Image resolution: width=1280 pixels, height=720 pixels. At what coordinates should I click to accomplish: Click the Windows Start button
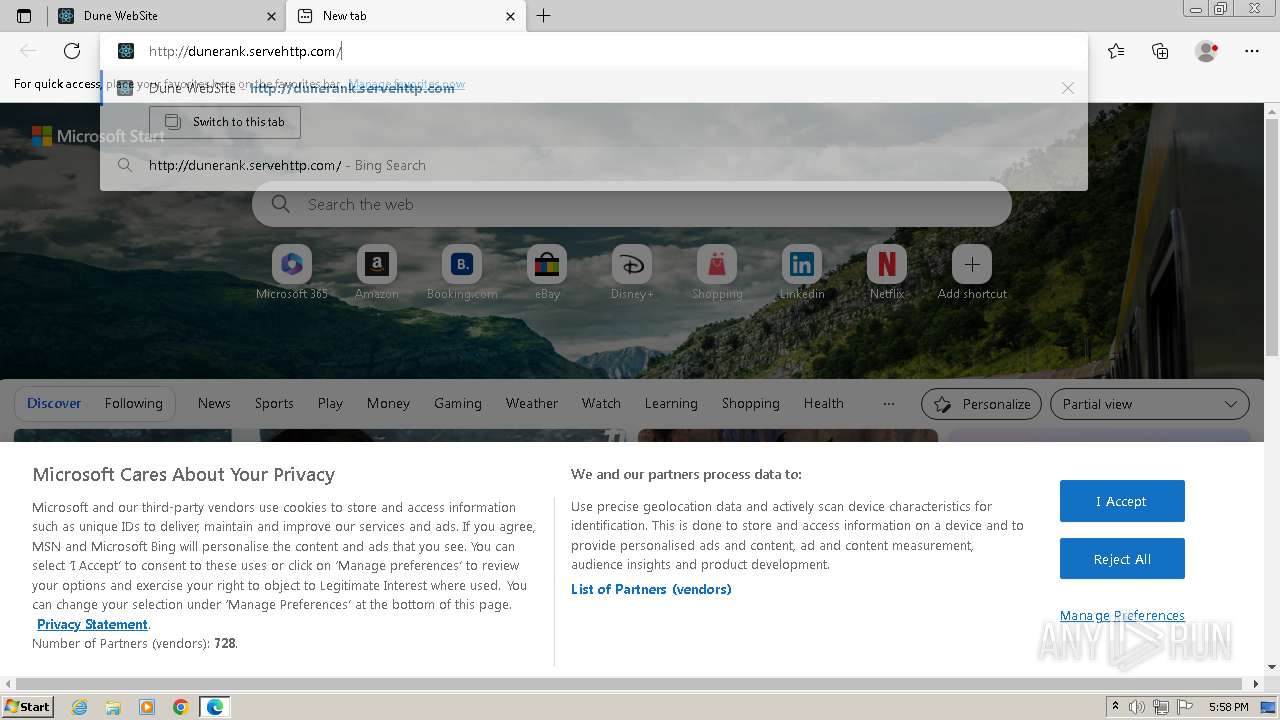point(27,707)
